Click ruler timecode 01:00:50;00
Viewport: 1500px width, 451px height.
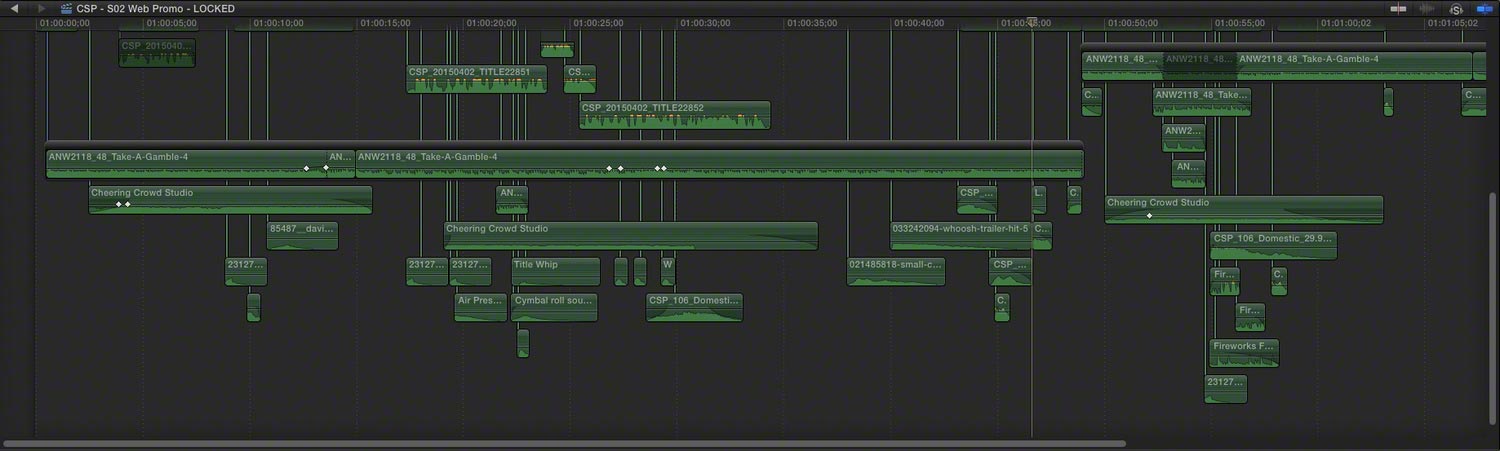1132,22
